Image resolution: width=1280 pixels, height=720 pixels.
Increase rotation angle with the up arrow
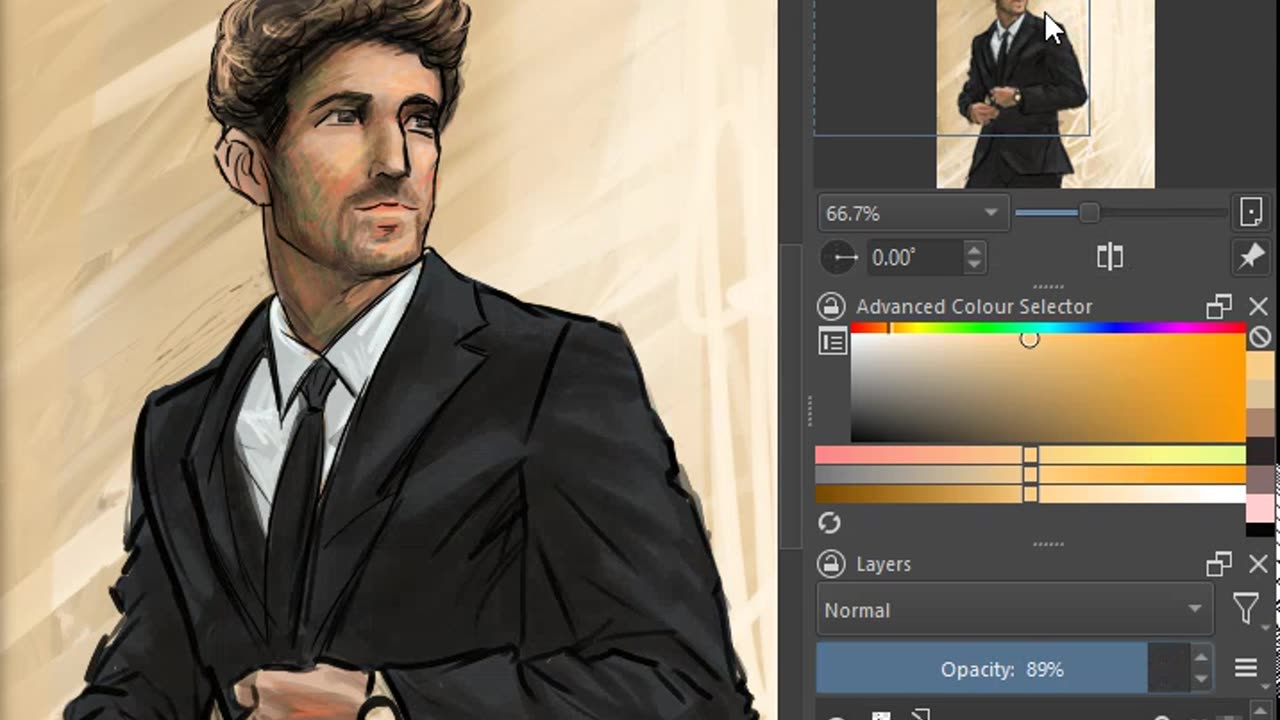tap(974, 249)
